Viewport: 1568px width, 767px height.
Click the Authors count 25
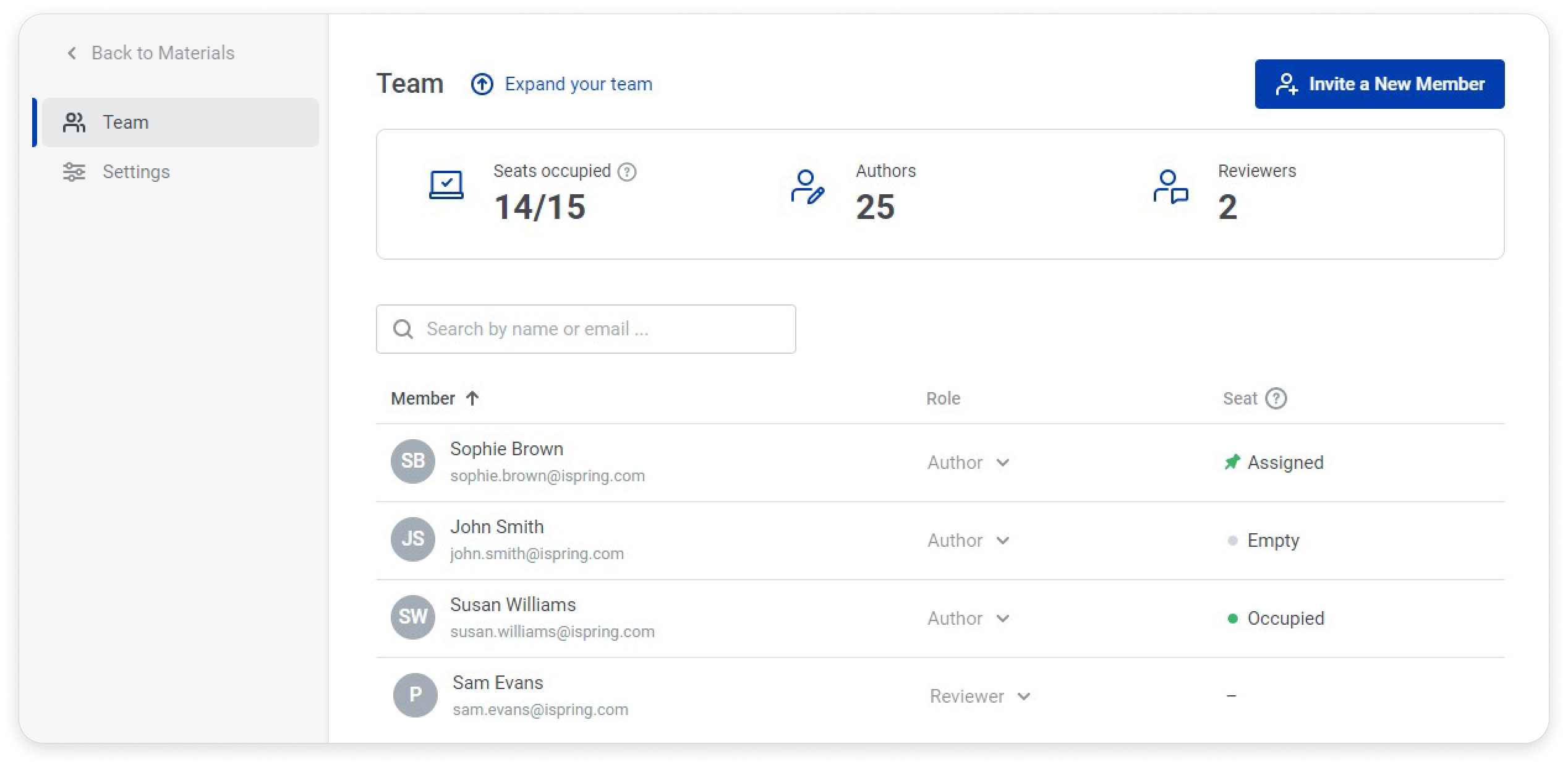coord(875,207)
